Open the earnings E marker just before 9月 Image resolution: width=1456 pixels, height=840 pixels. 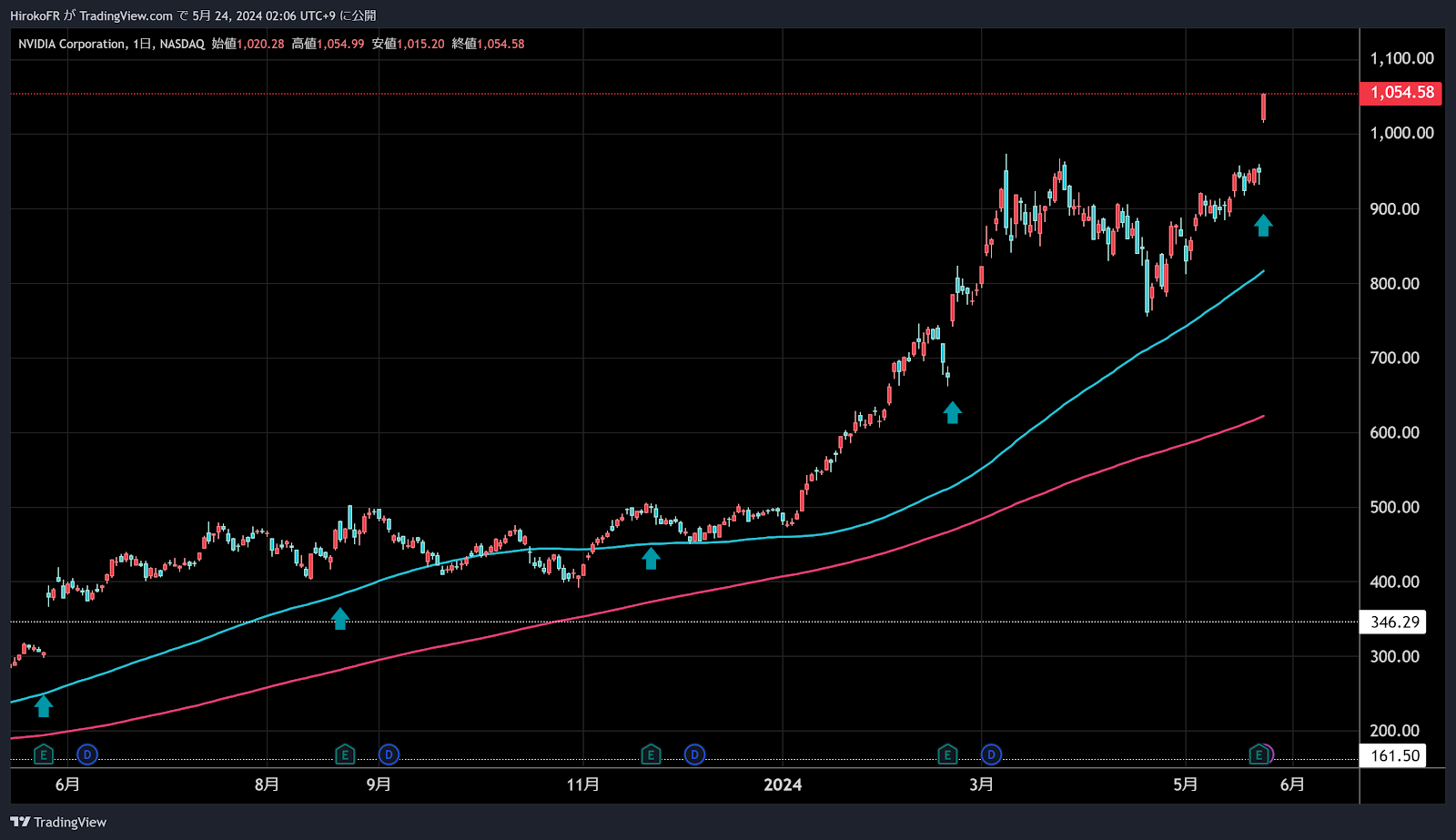(345, 754)
